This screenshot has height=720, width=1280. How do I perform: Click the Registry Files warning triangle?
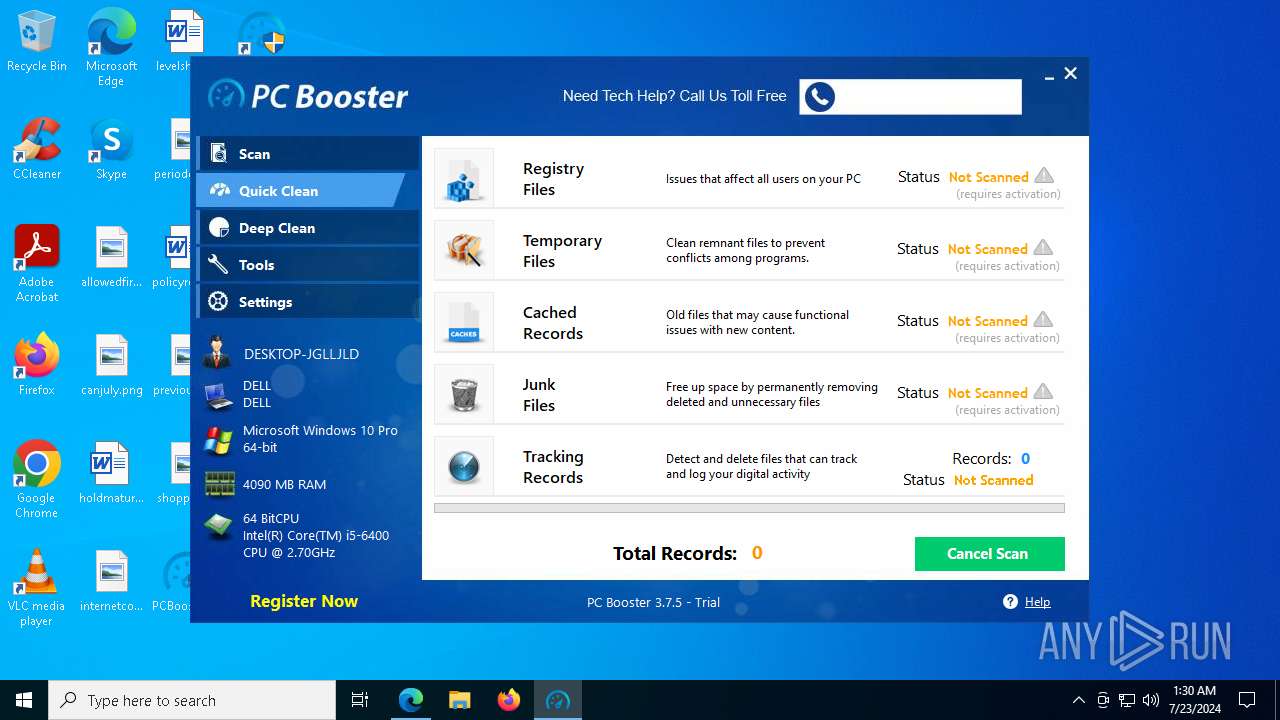click(x=1043, y=176)
